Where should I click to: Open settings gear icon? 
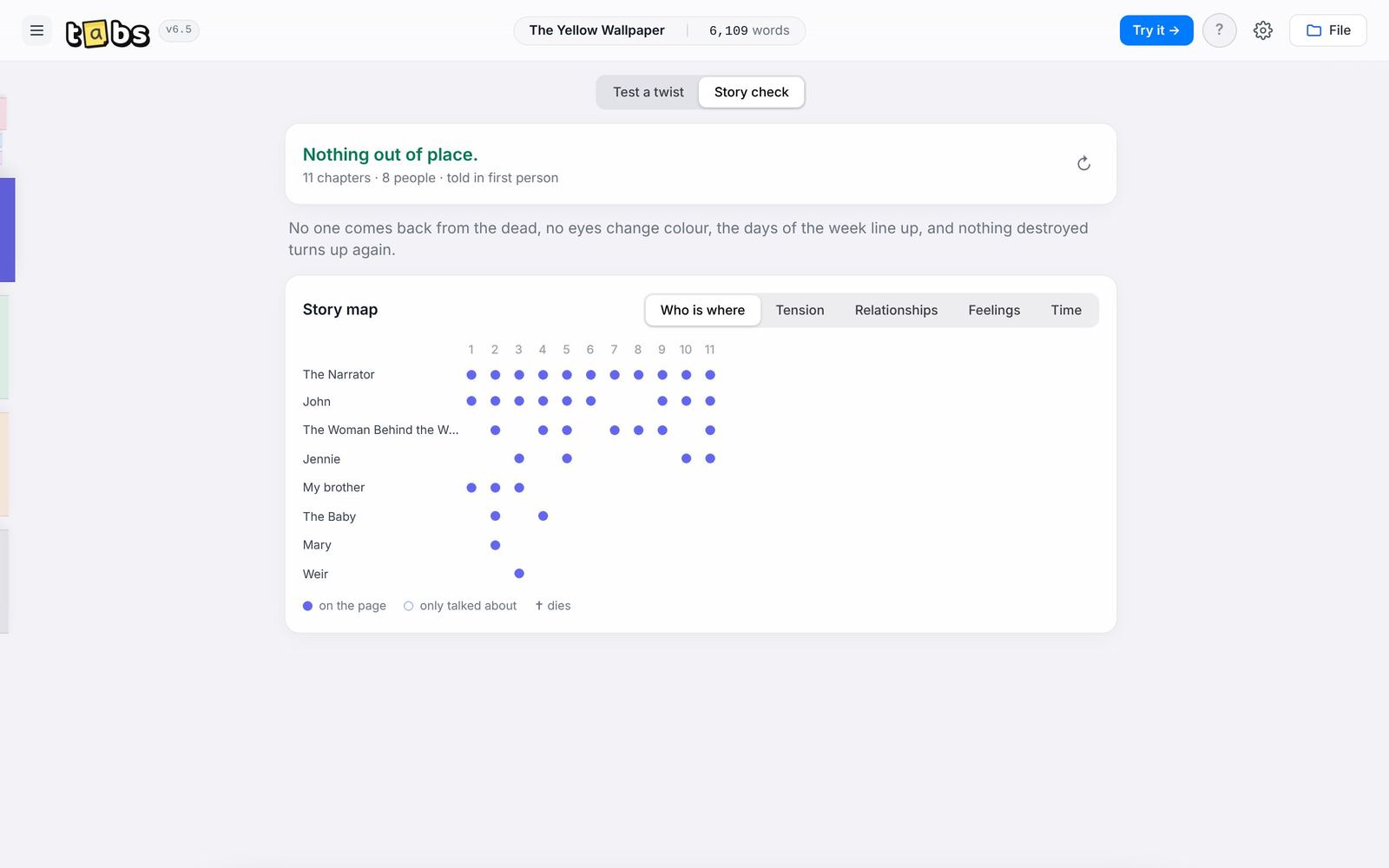click(x=1263, y=30)
